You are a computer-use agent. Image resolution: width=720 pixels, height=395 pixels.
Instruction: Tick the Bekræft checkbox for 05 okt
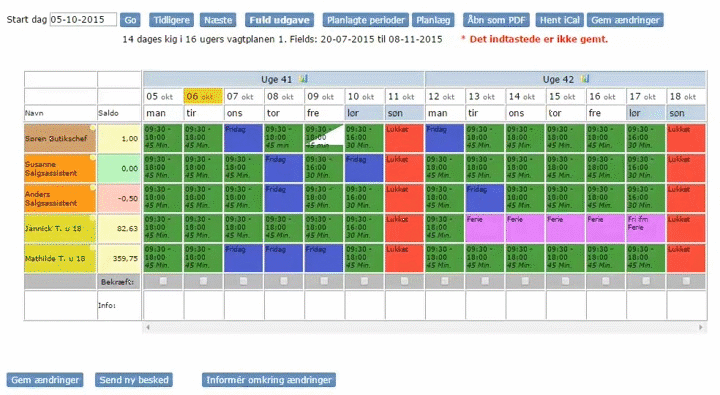[163, 281]
